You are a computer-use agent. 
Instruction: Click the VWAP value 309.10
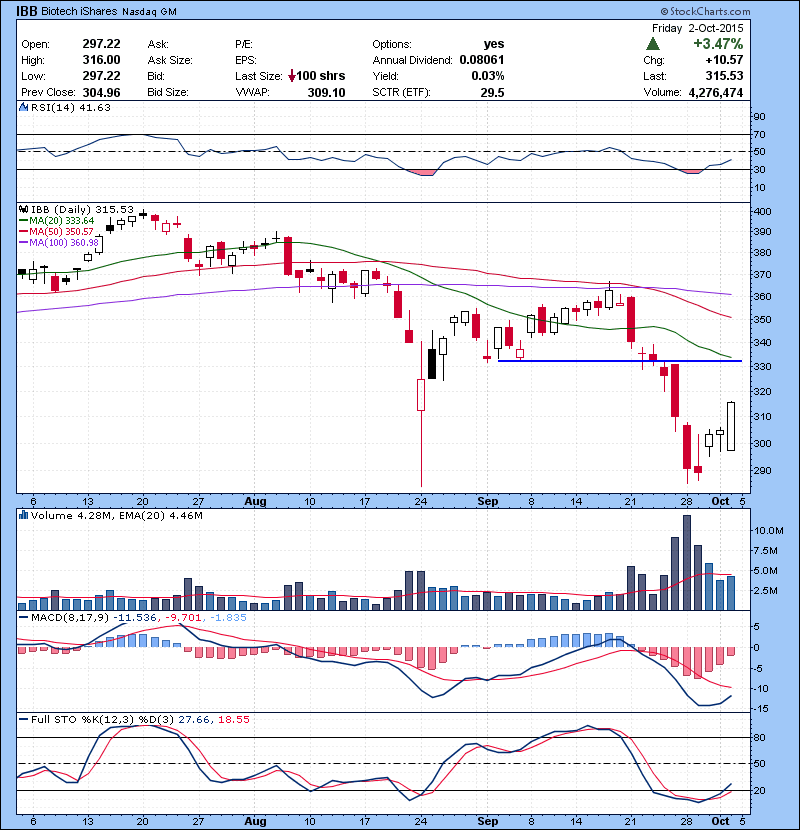326,92
